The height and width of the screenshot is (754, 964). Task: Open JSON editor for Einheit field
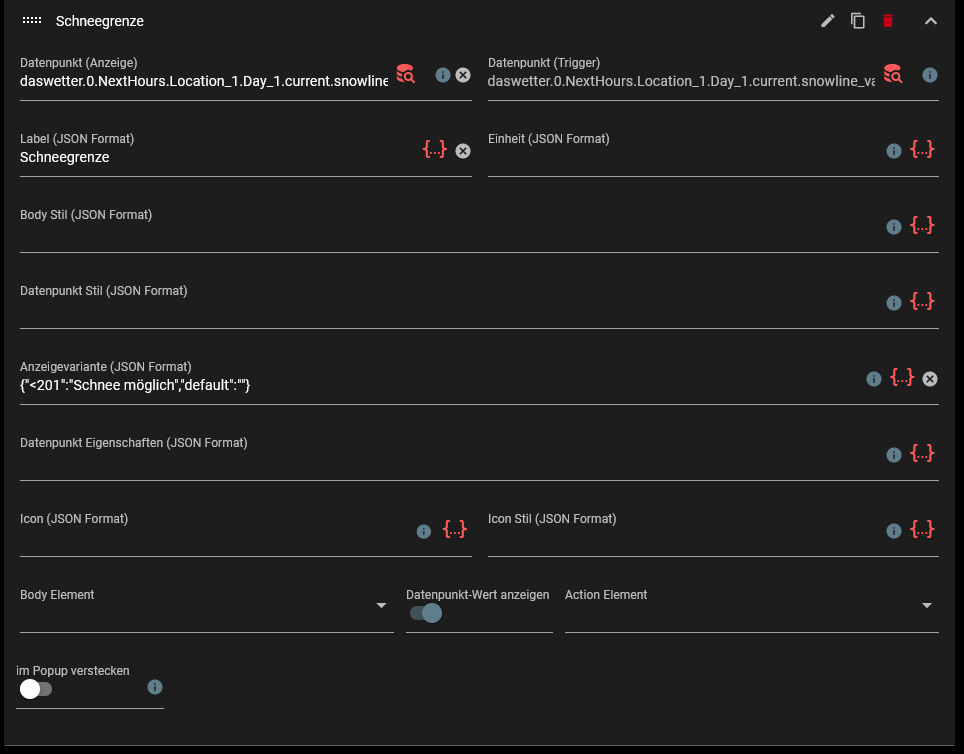pyautogui.click(x=922, y=150)
